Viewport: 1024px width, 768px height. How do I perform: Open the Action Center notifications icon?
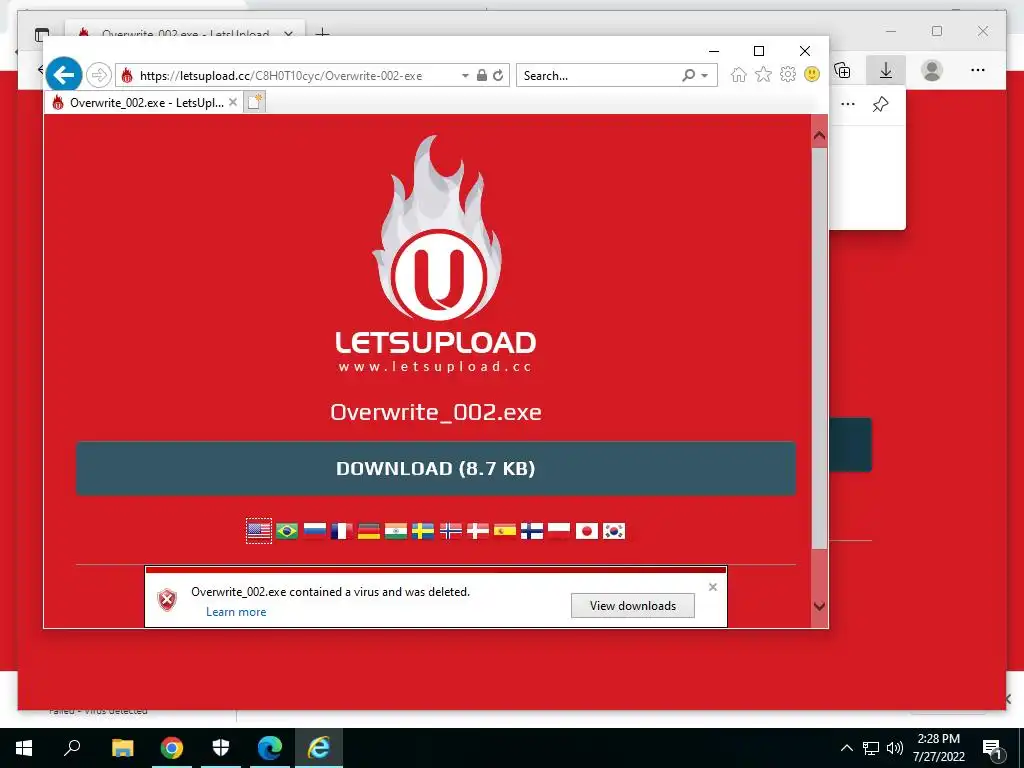point(993,749)
